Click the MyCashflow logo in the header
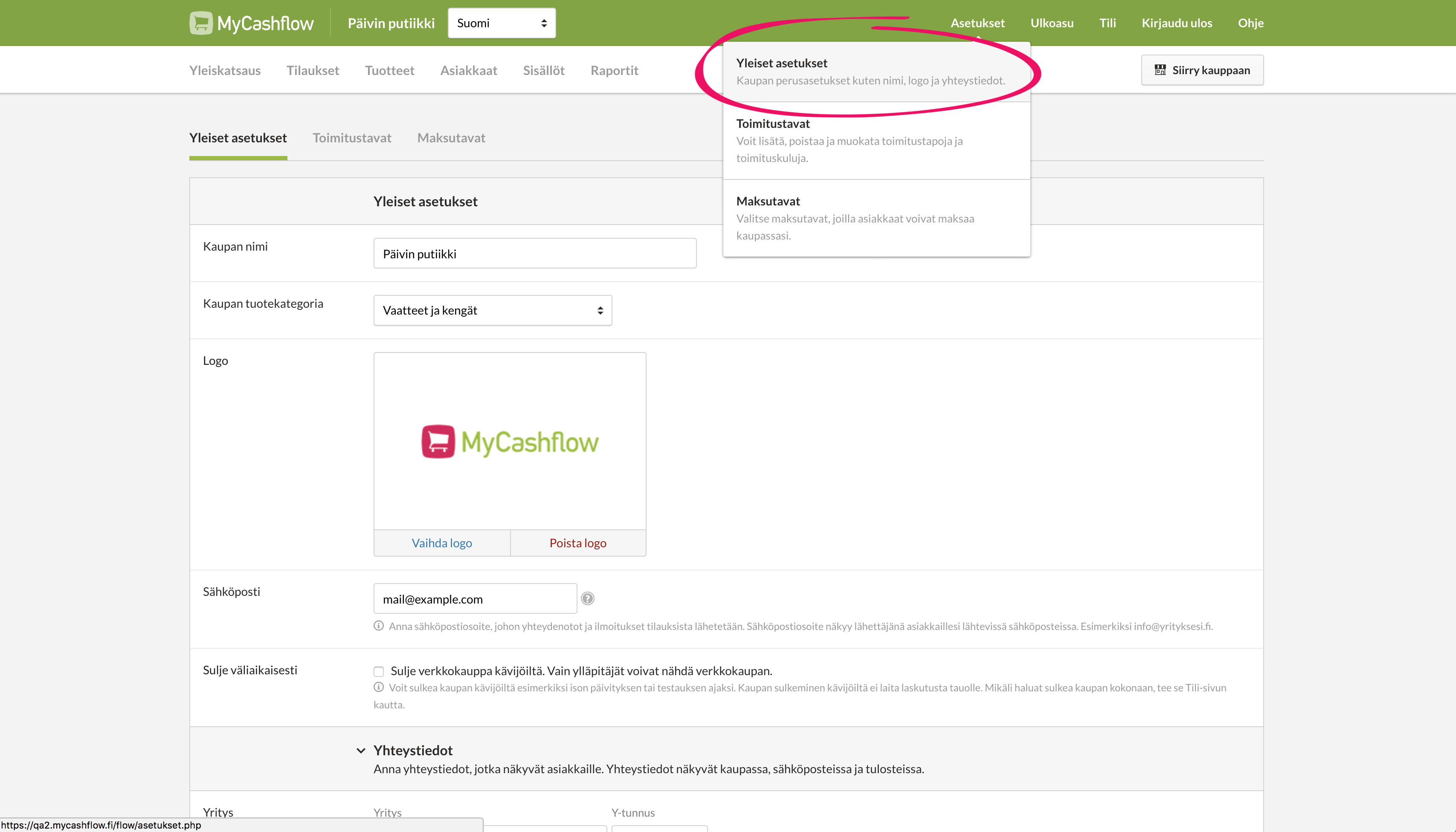 point(252,23)
